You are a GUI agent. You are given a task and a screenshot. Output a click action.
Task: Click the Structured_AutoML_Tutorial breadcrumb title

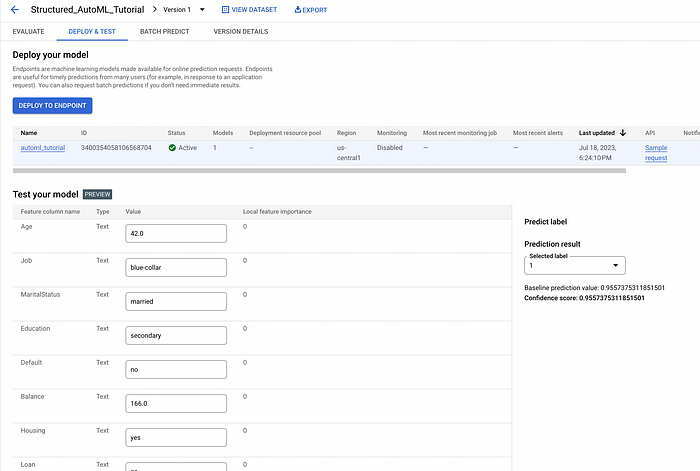pos(88,9)
